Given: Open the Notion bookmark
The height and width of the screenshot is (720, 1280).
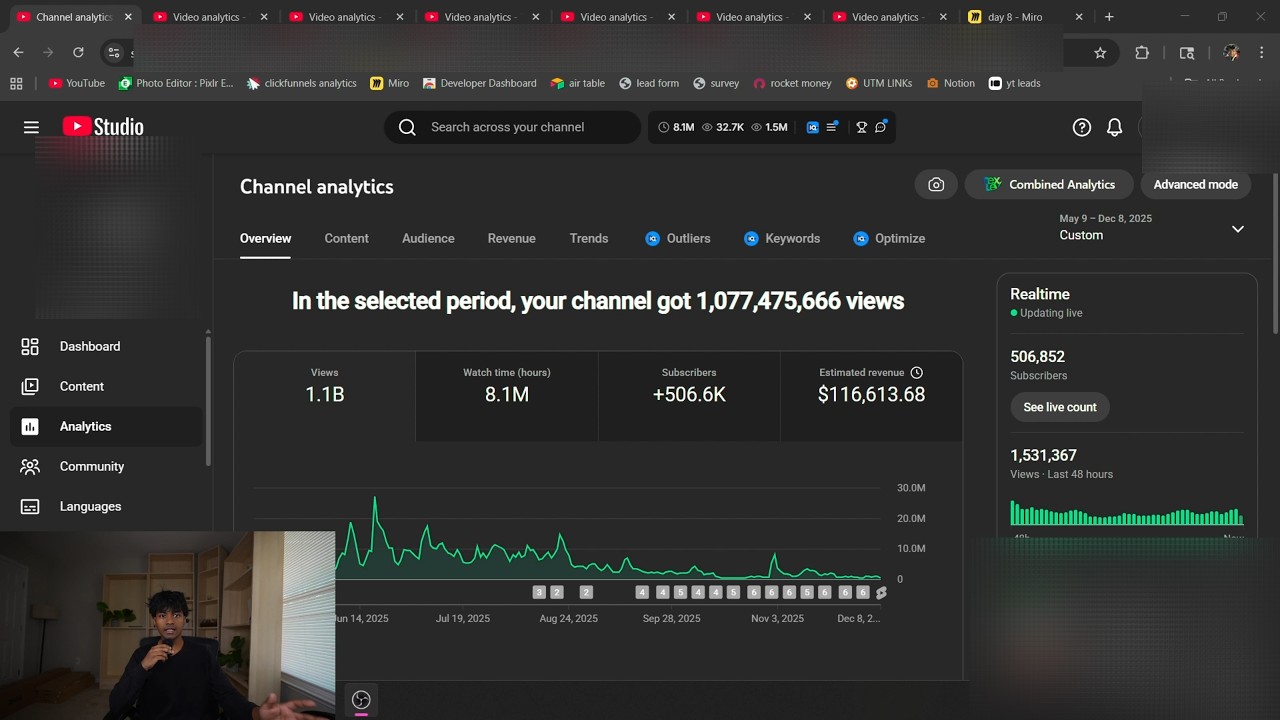Looking at the screenshot, I should pyautogui.click(x=950, y=83).
